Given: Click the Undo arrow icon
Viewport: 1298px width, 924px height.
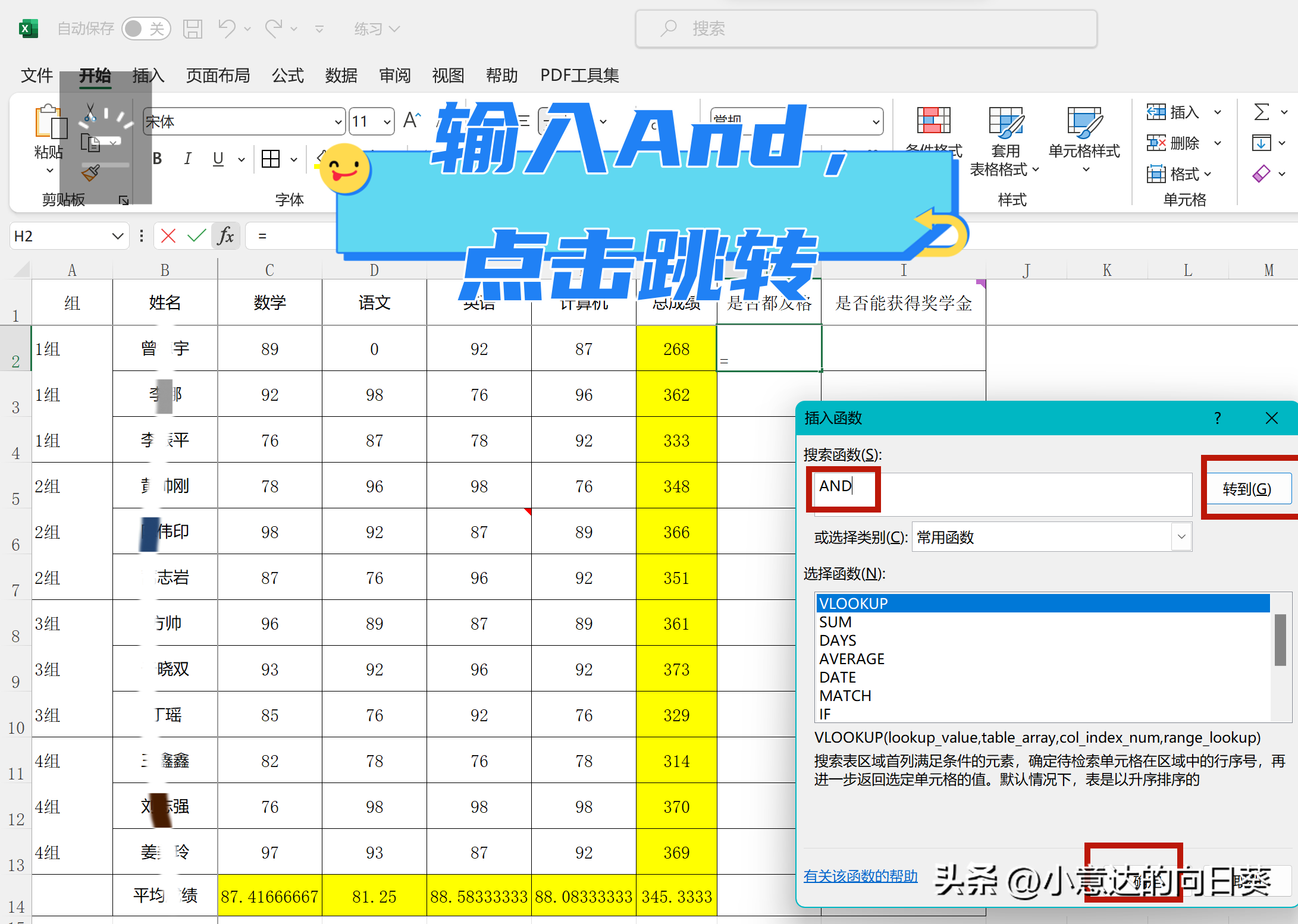Looking at the screenshot, I should click(227, 29).
